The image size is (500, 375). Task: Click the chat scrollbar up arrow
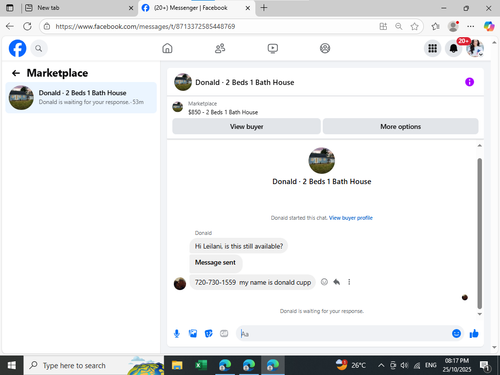pyautogui.click(x=480, y=146)
